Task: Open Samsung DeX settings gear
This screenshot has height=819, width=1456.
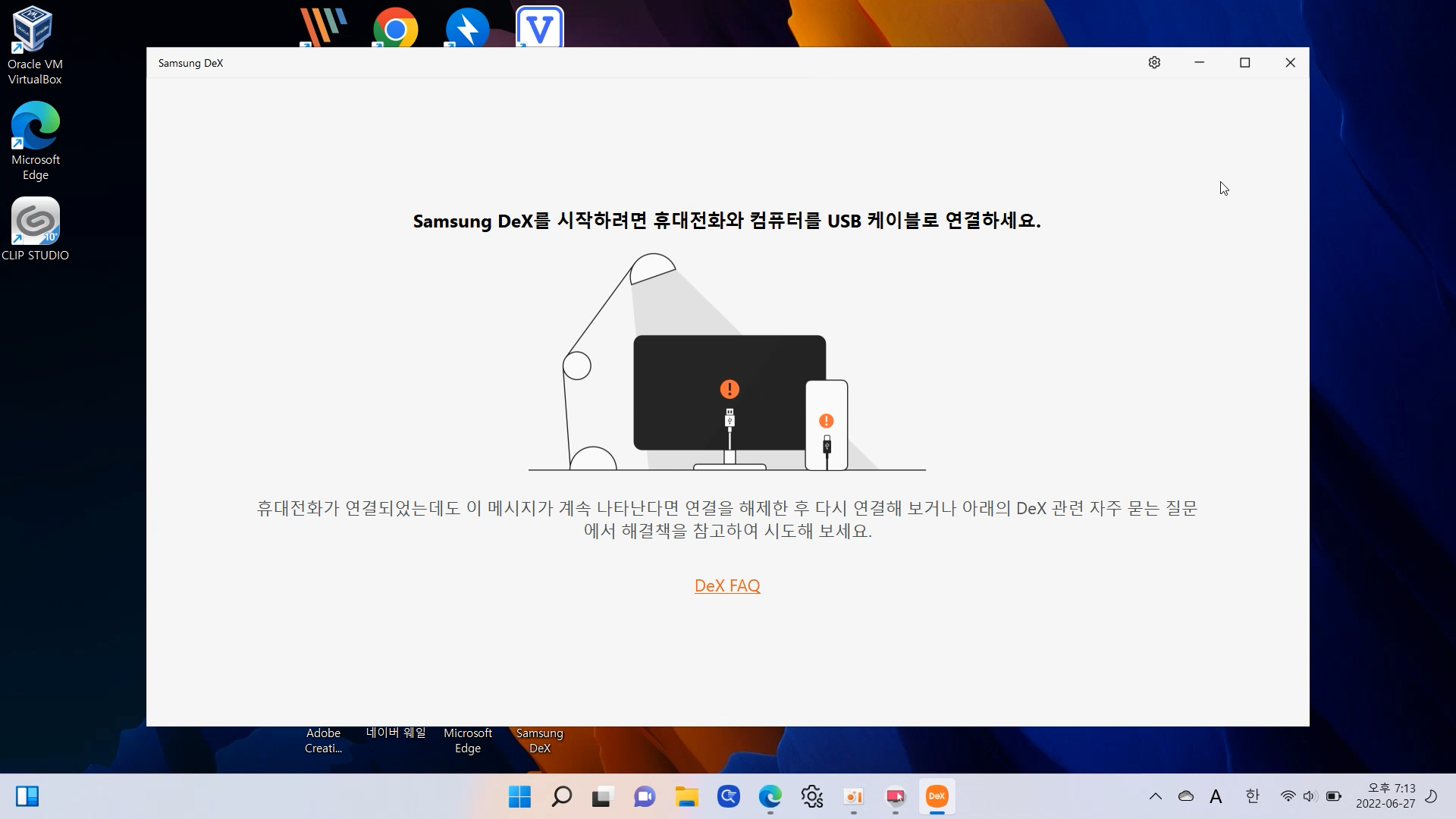Action: click(x=1154, y=63)
